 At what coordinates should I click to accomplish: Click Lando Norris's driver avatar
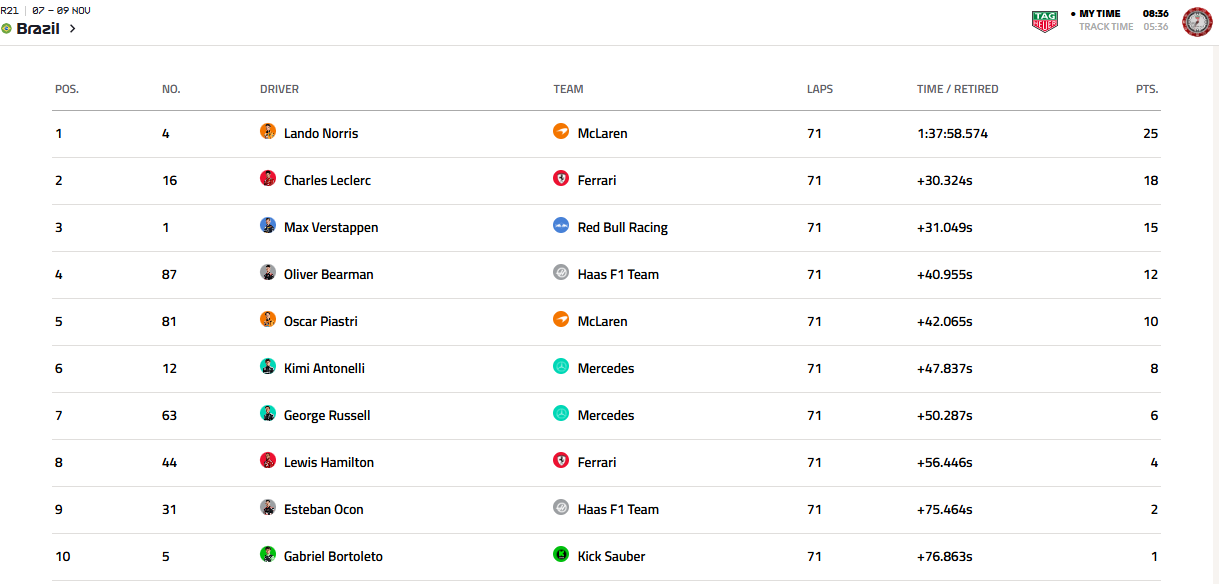268,132
